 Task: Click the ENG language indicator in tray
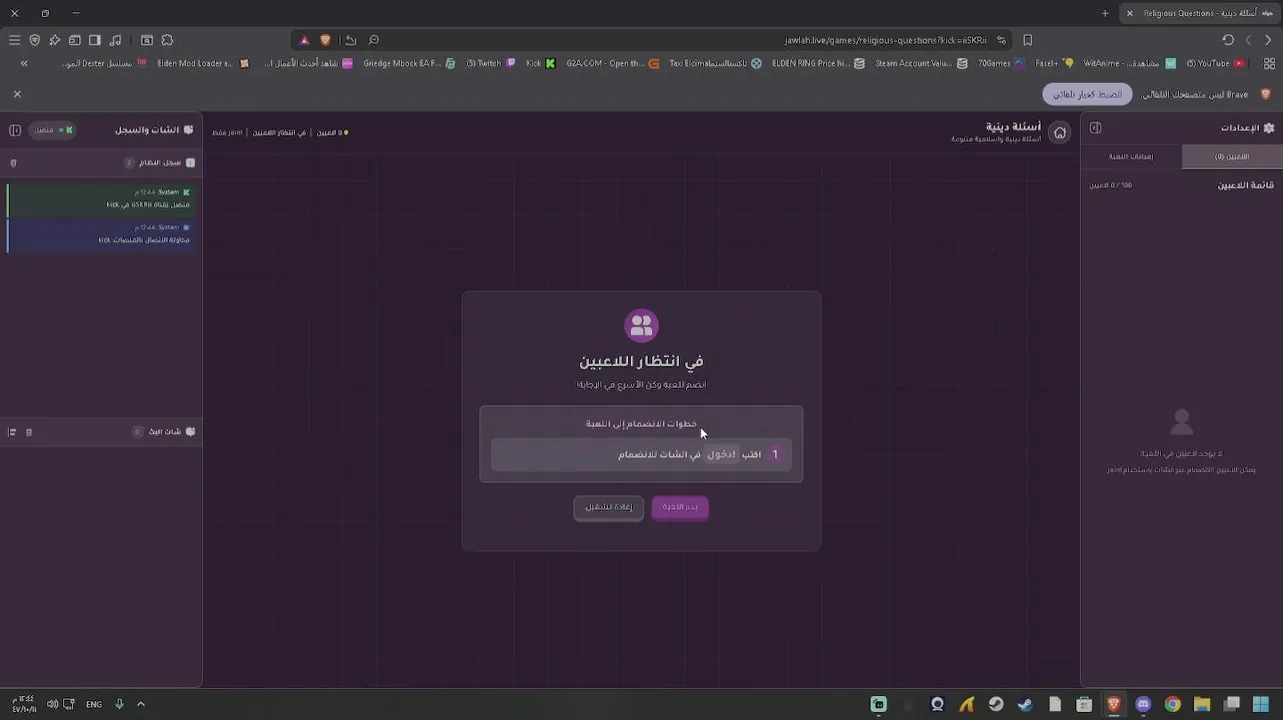click(94, 704)
